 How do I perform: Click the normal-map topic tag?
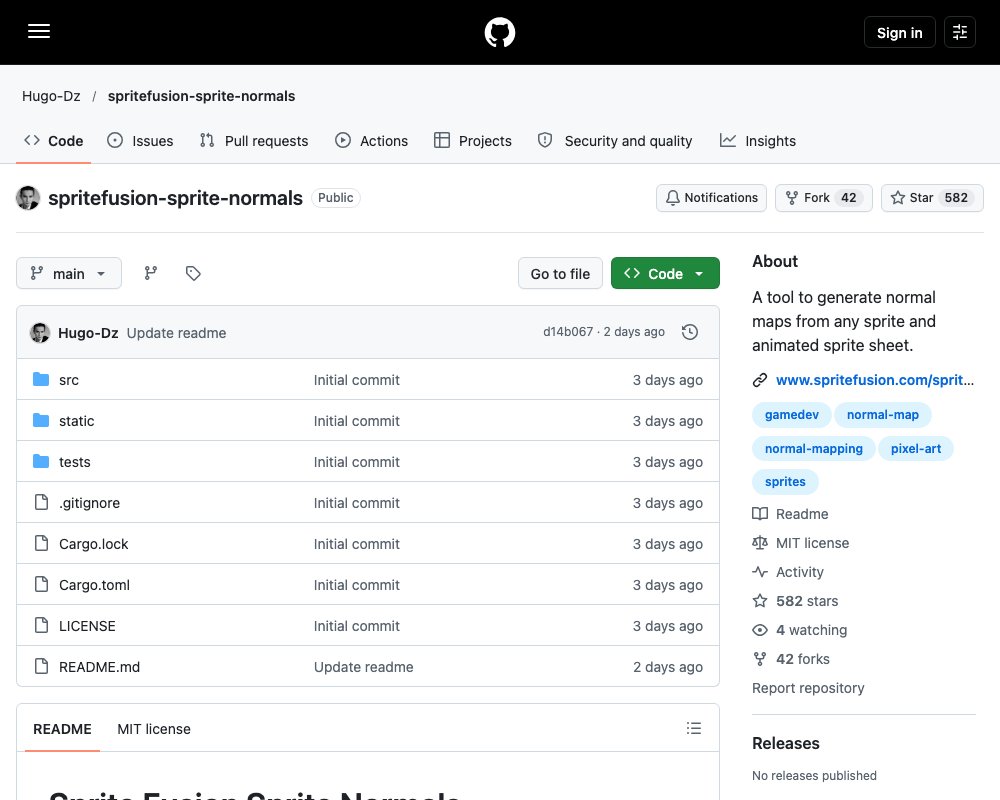pyautogui.click(x=883, y=415)
